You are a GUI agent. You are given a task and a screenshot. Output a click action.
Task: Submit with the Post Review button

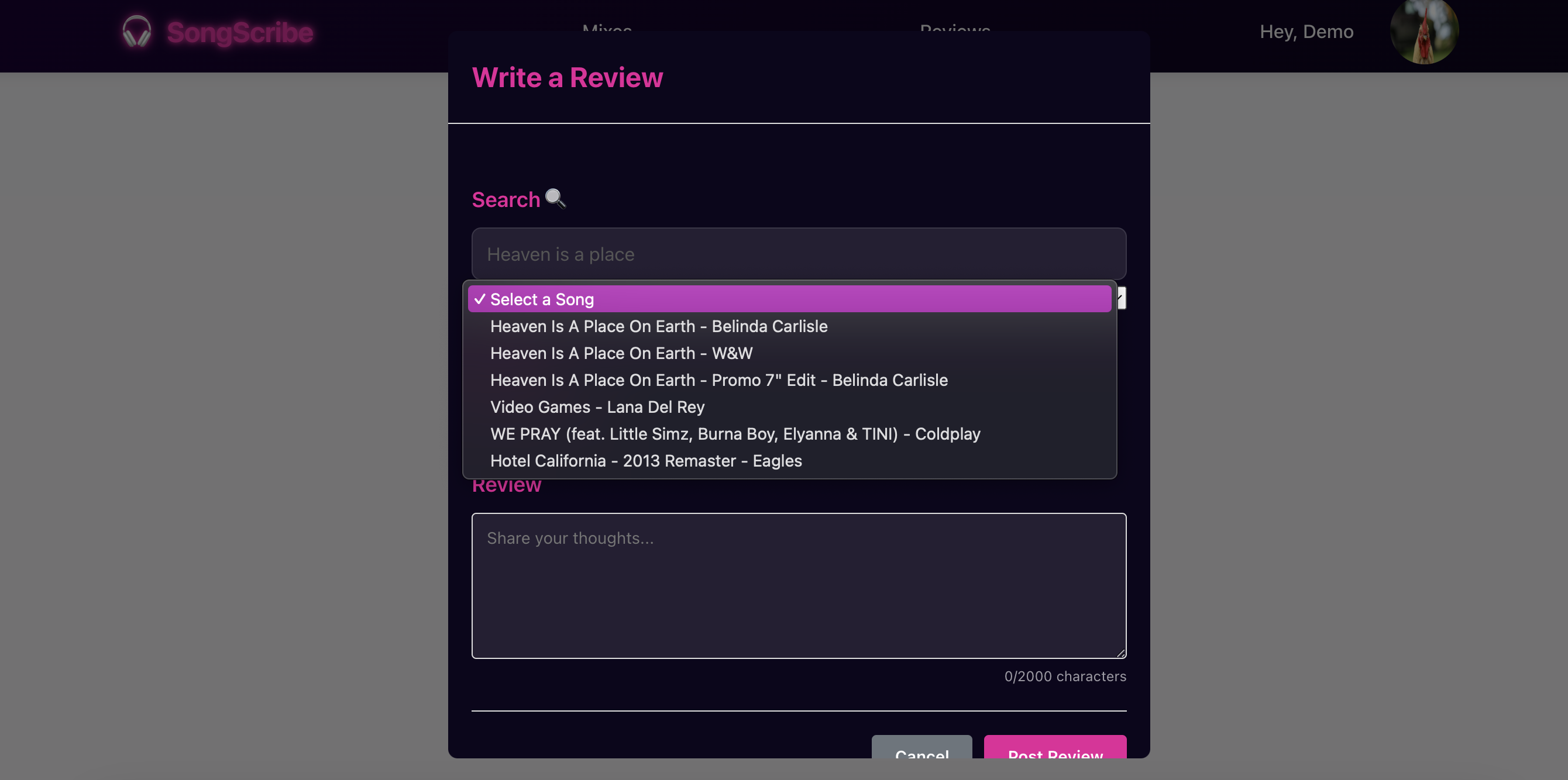click(x=1055, y=748)
